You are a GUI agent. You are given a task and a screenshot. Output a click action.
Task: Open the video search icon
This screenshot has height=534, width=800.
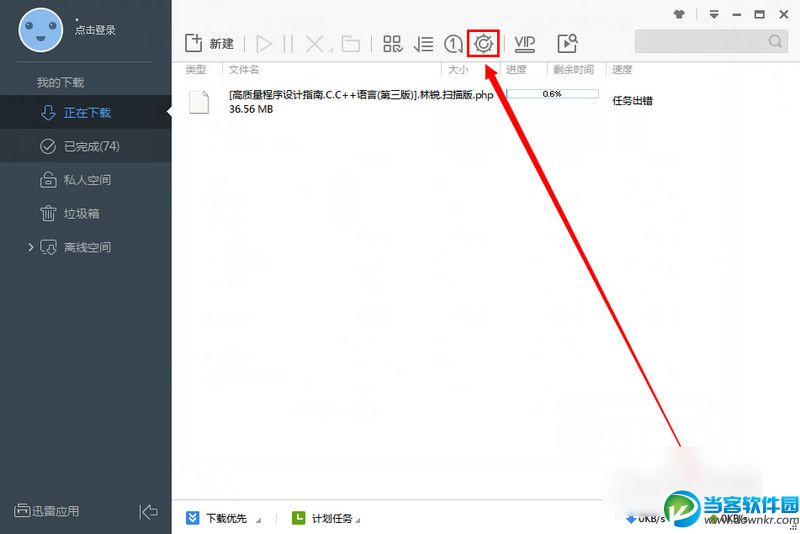tap(567, 44)
